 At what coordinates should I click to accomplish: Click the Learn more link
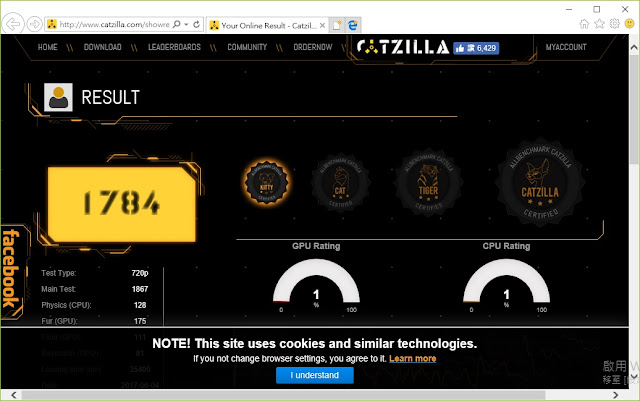coord(412,359)
